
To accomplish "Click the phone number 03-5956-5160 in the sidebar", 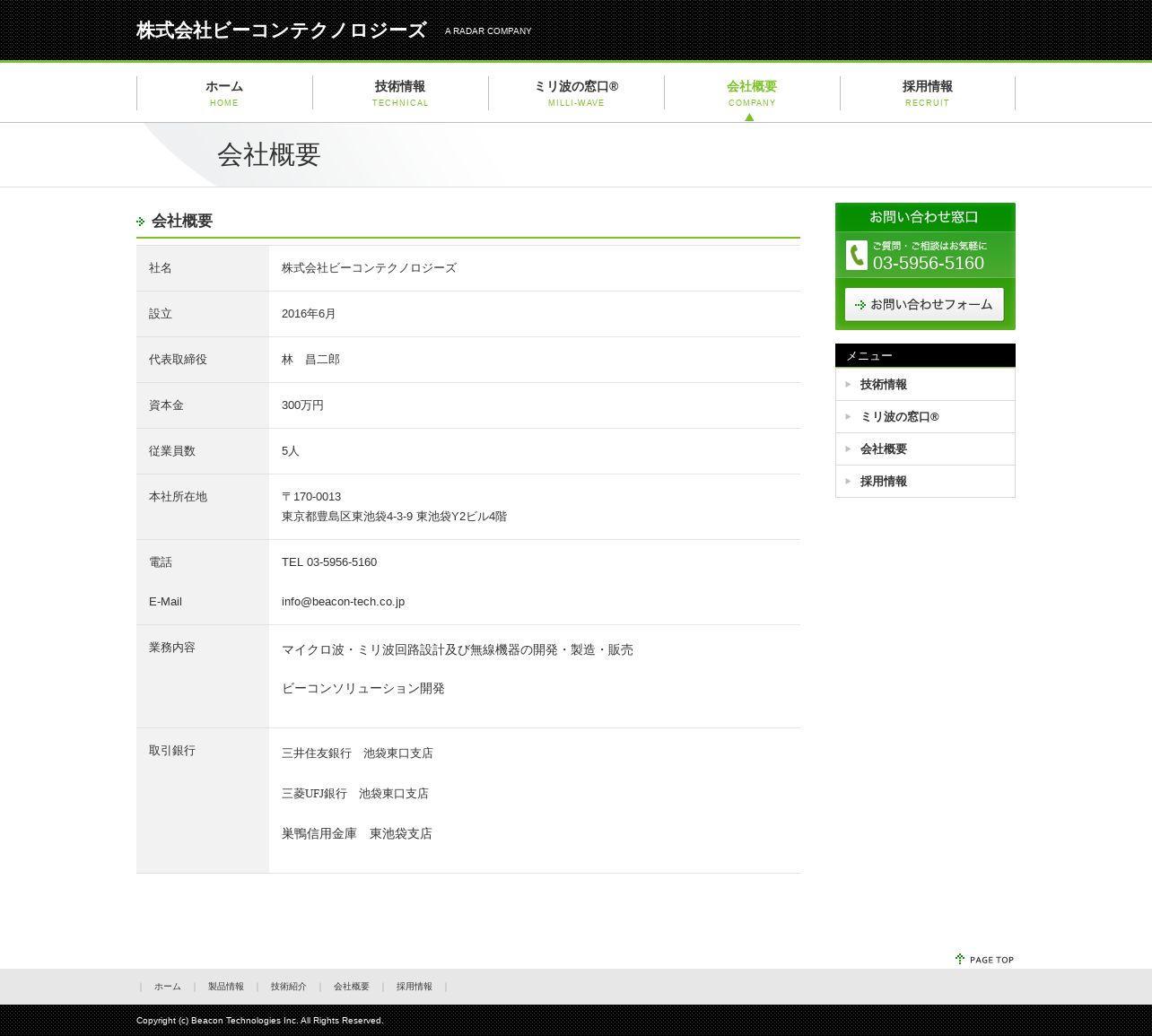I will [x=929, y=263].
